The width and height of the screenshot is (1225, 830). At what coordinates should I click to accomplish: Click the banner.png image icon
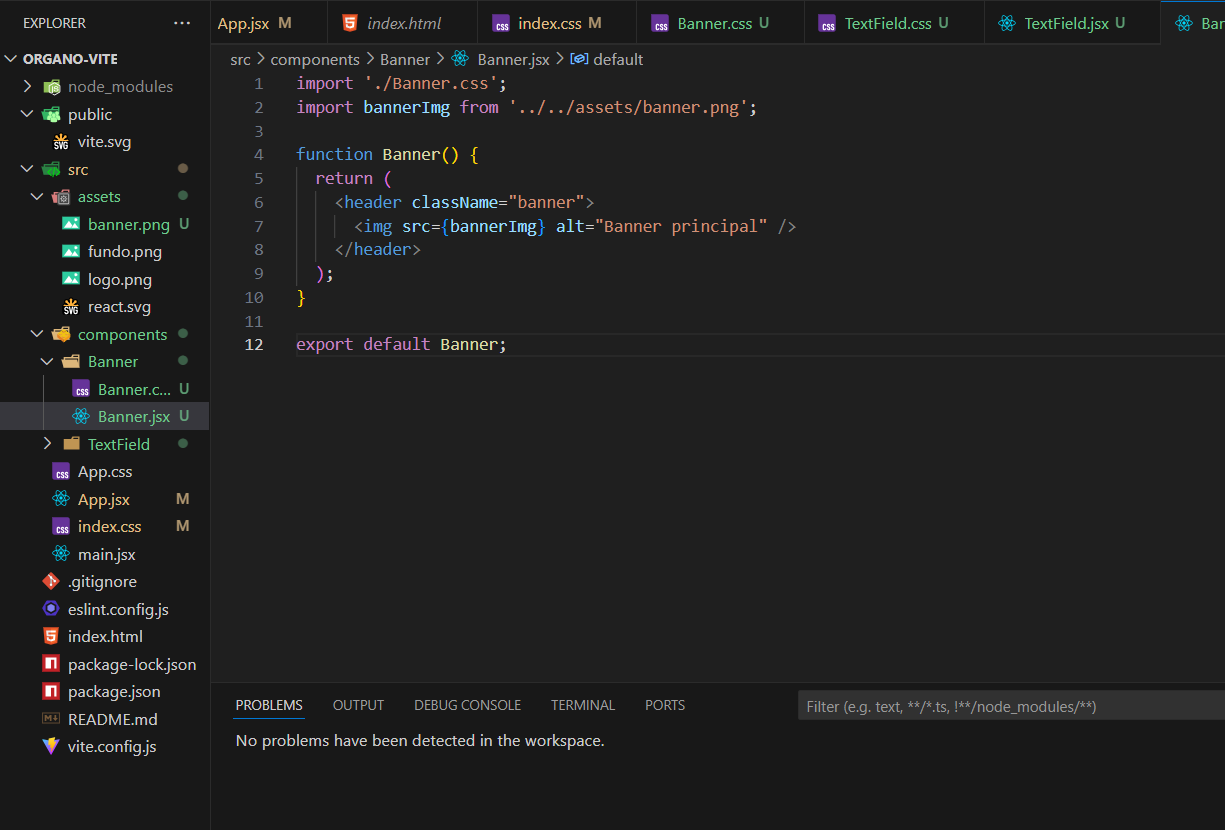pos(71,224)
